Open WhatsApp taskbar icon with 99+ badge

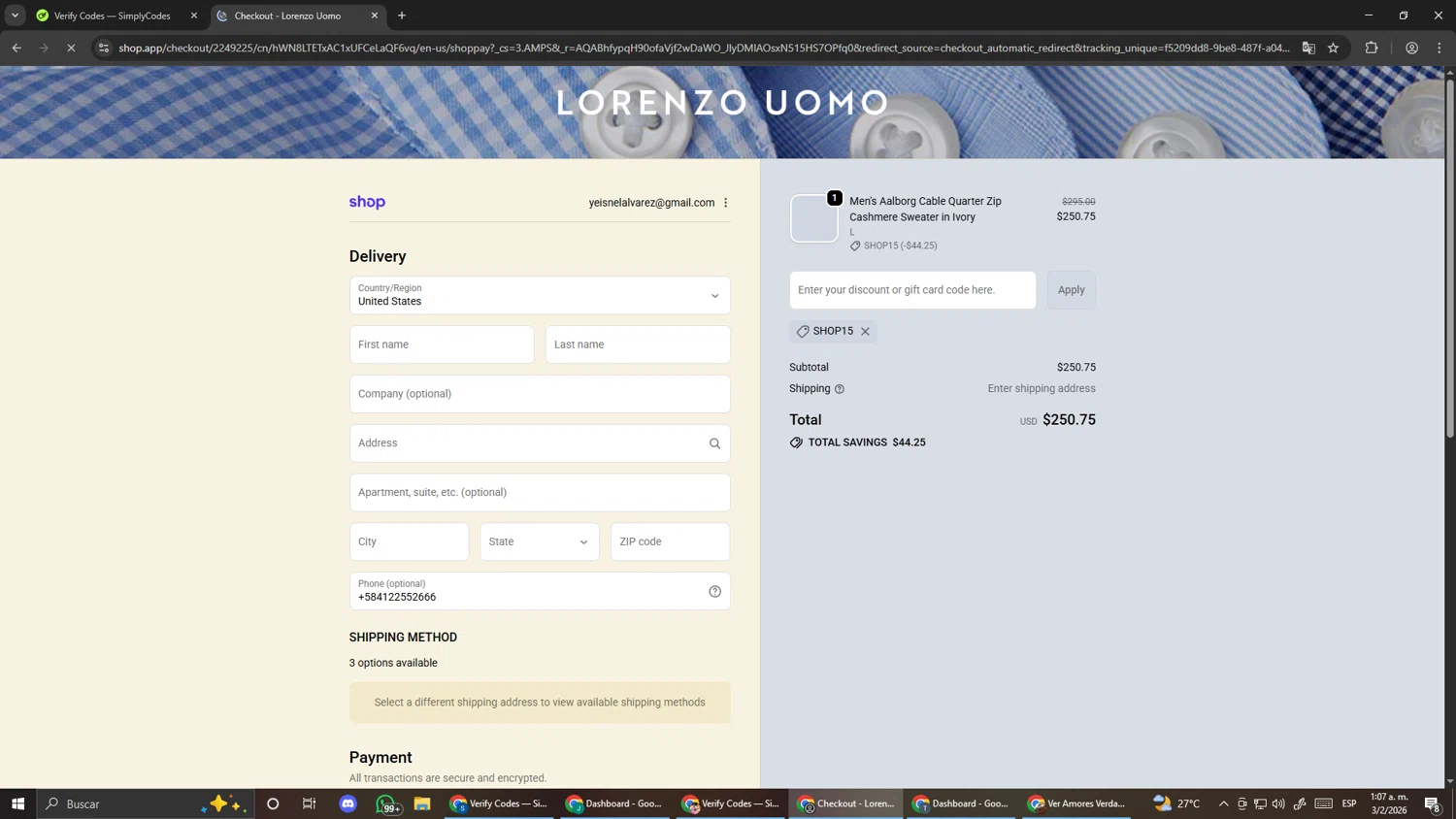386,804
